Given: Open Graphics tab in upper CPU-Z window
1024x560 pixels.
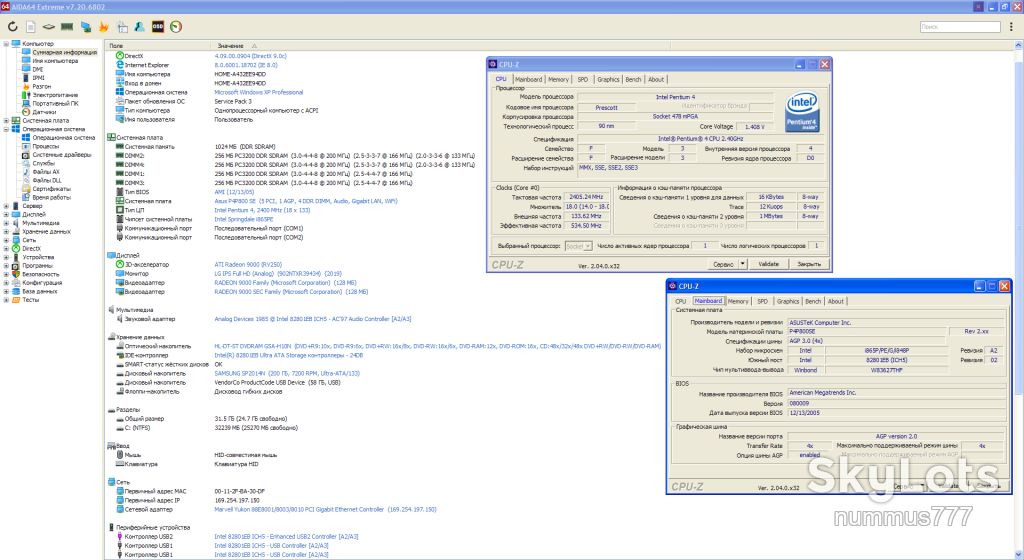Looking at the screenshot, I should (x=608, y=79).
